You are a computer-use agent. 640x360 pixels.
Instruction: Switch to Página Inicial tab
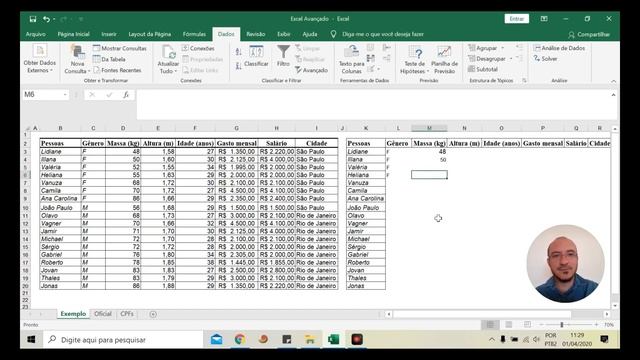tap(73, 34)
